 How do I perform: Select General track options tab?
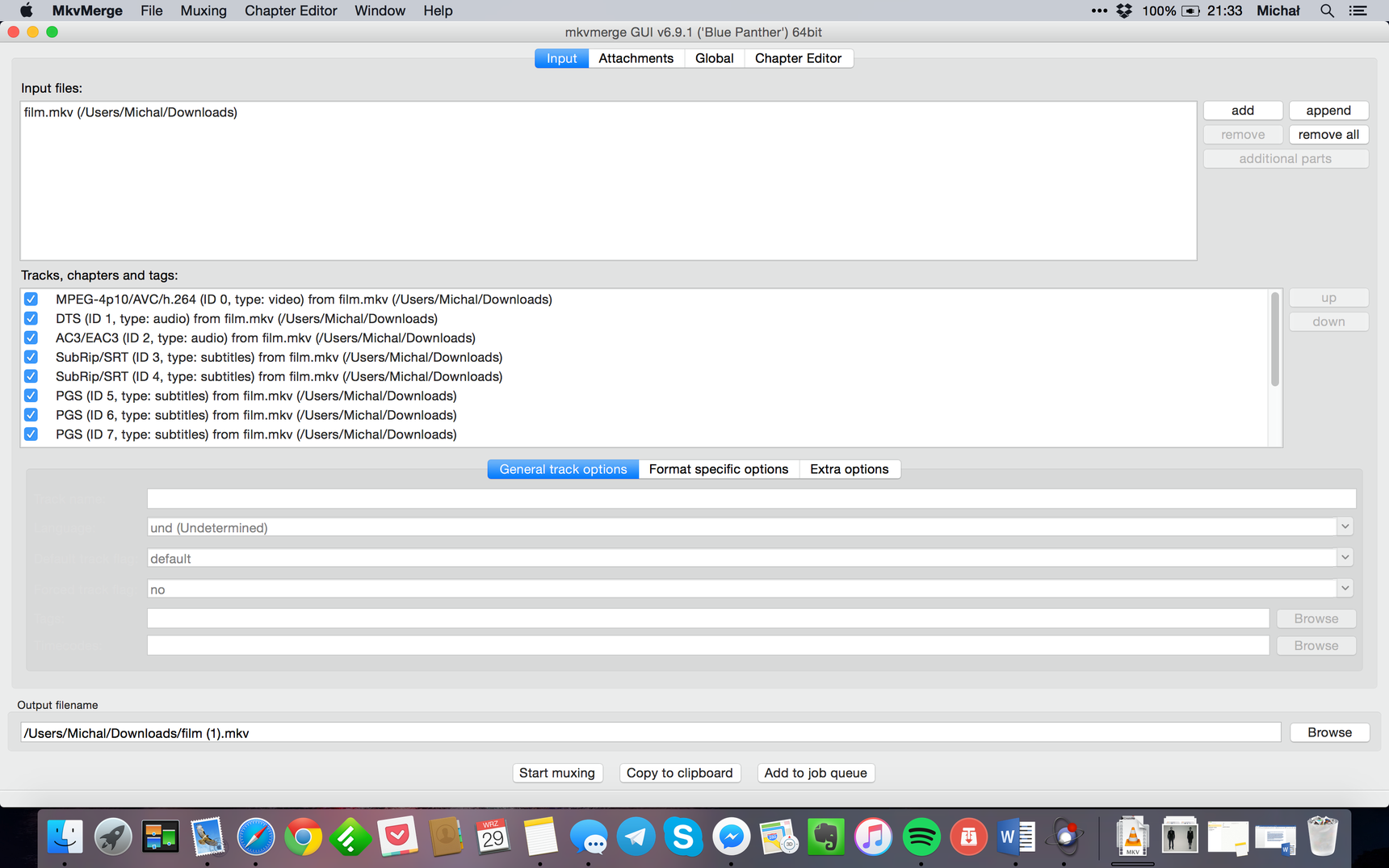[x=563, y=469]
